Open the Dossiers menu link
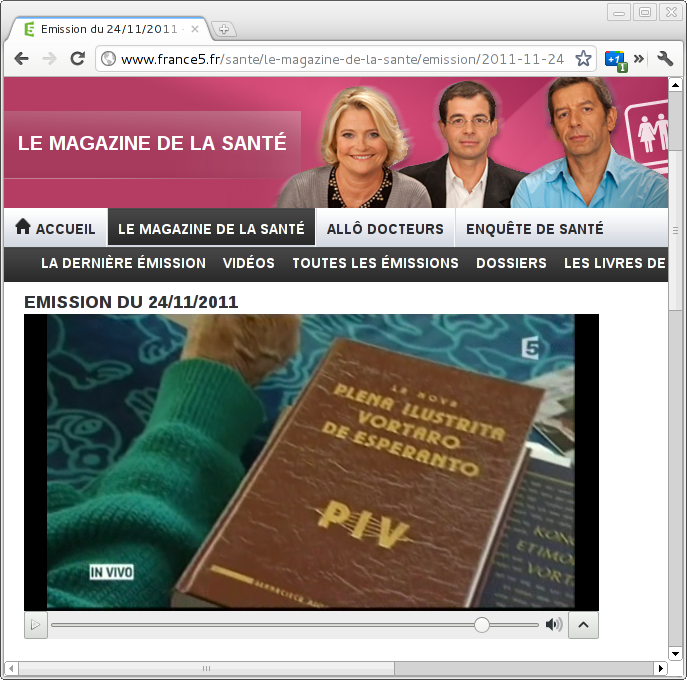 pyautogui.click(x=511, y=263)
